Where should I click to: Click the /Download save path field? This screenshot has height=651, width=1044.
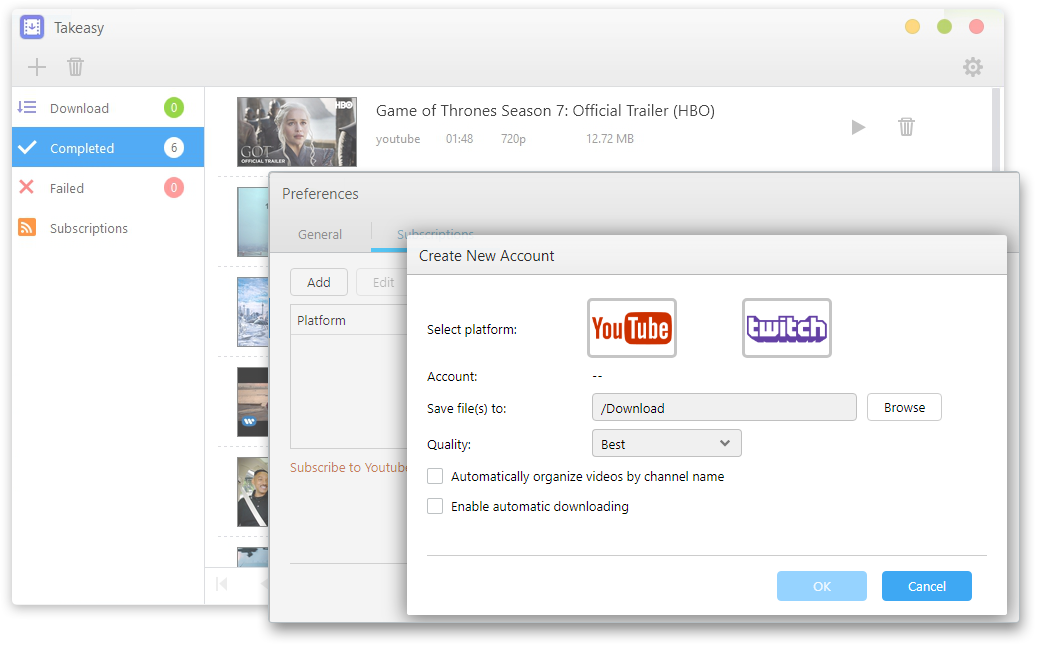pos(724,407)
